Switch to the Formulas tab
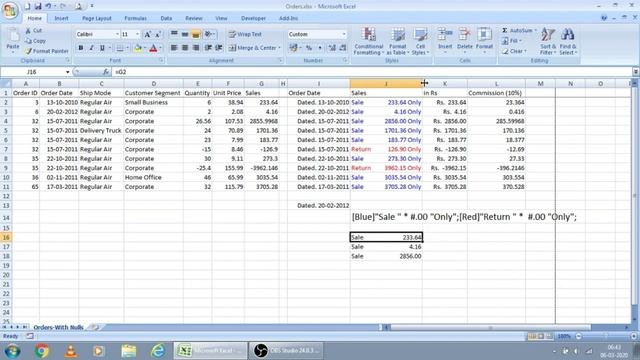Viewport: 640px width, 360px height. point(135,18)
